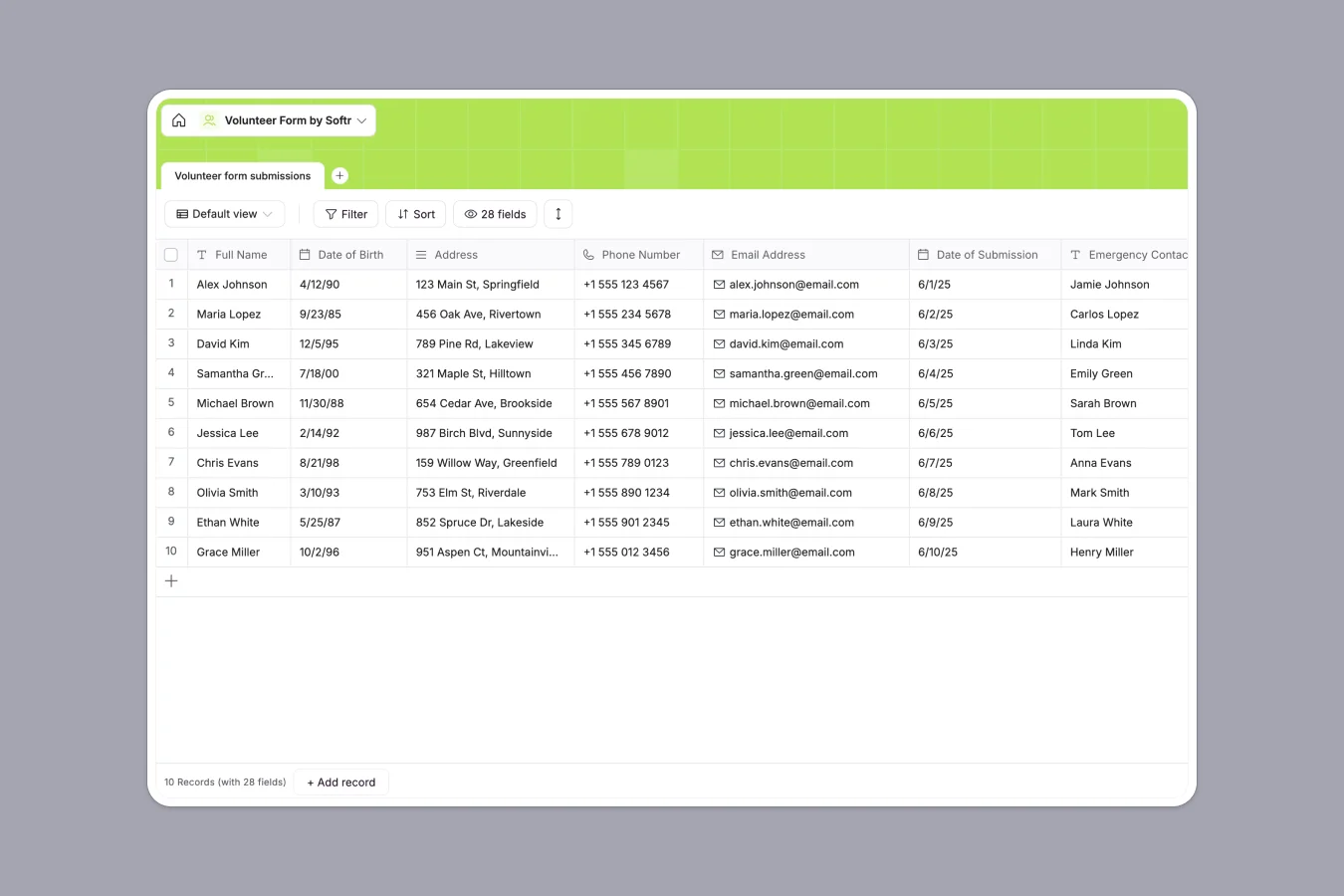Image resolution: width=1344 pixels, height=896 pixels.
Task: Switch to the Volunteer form submissions tab
Action: tap(242, 175)
